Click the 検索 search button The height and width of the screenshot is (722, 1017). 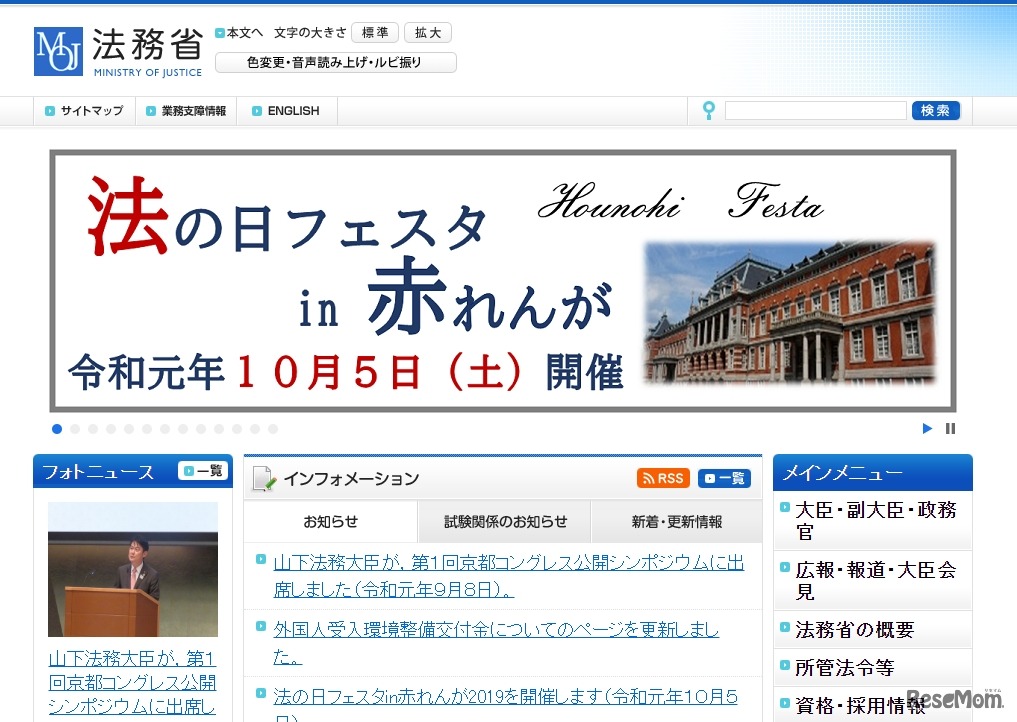tap(936, 110)
